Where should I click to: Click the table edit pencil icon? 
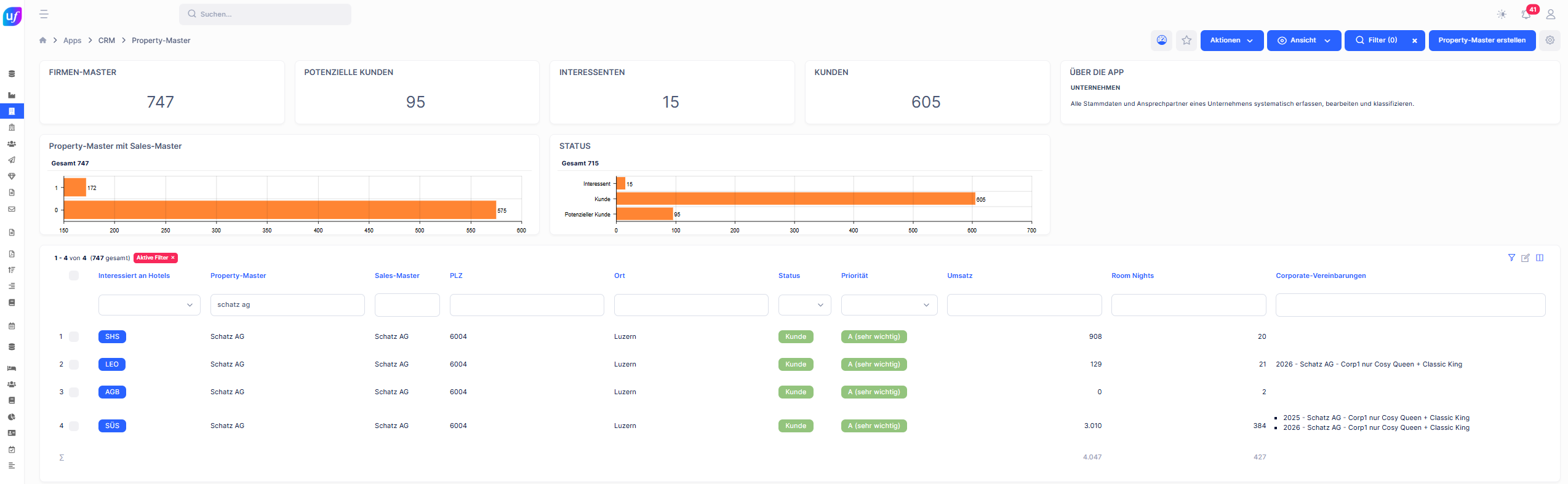pyautogui.click(x=1526, y=258)
